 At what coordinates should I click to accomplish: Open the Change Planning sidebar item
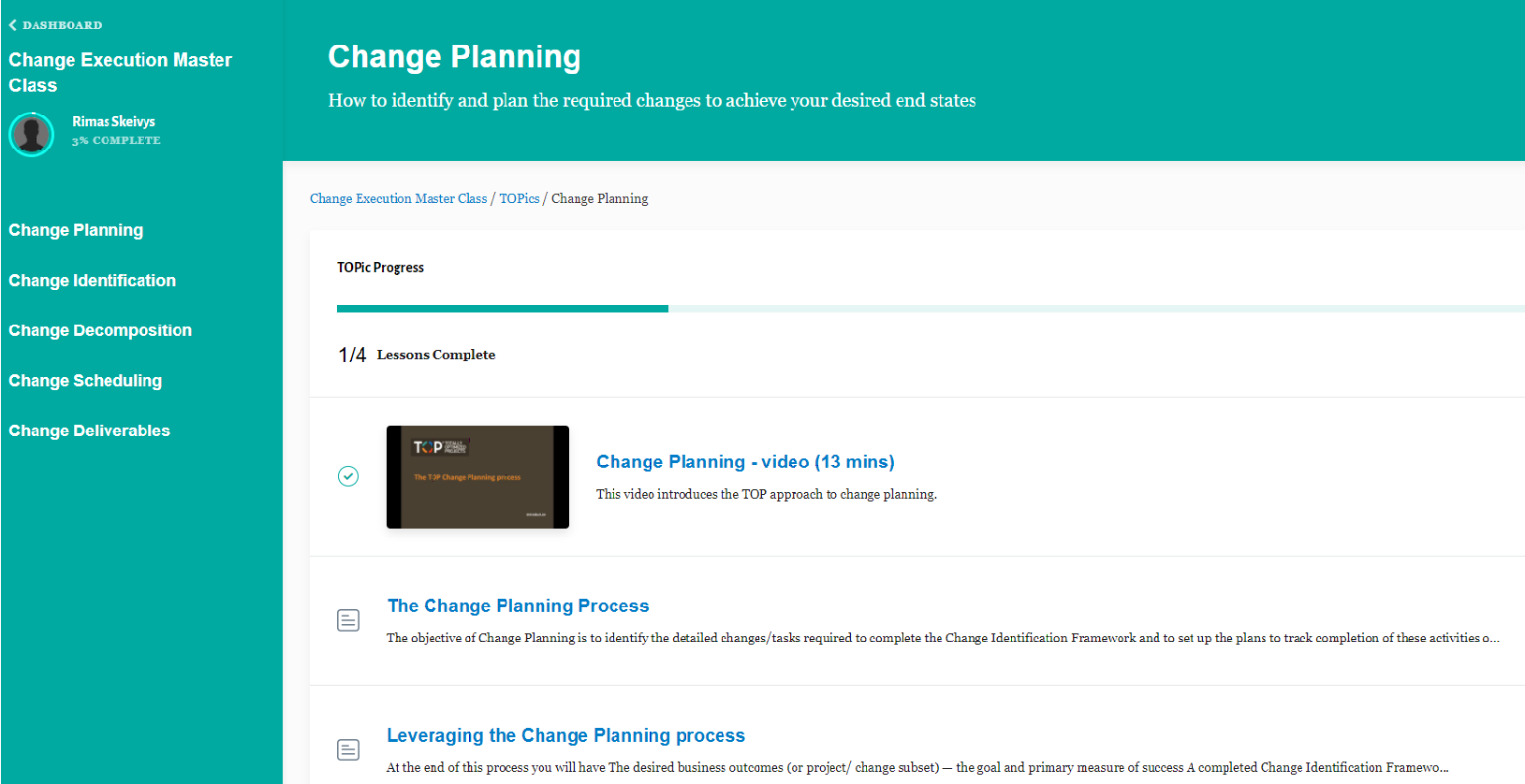76,230
